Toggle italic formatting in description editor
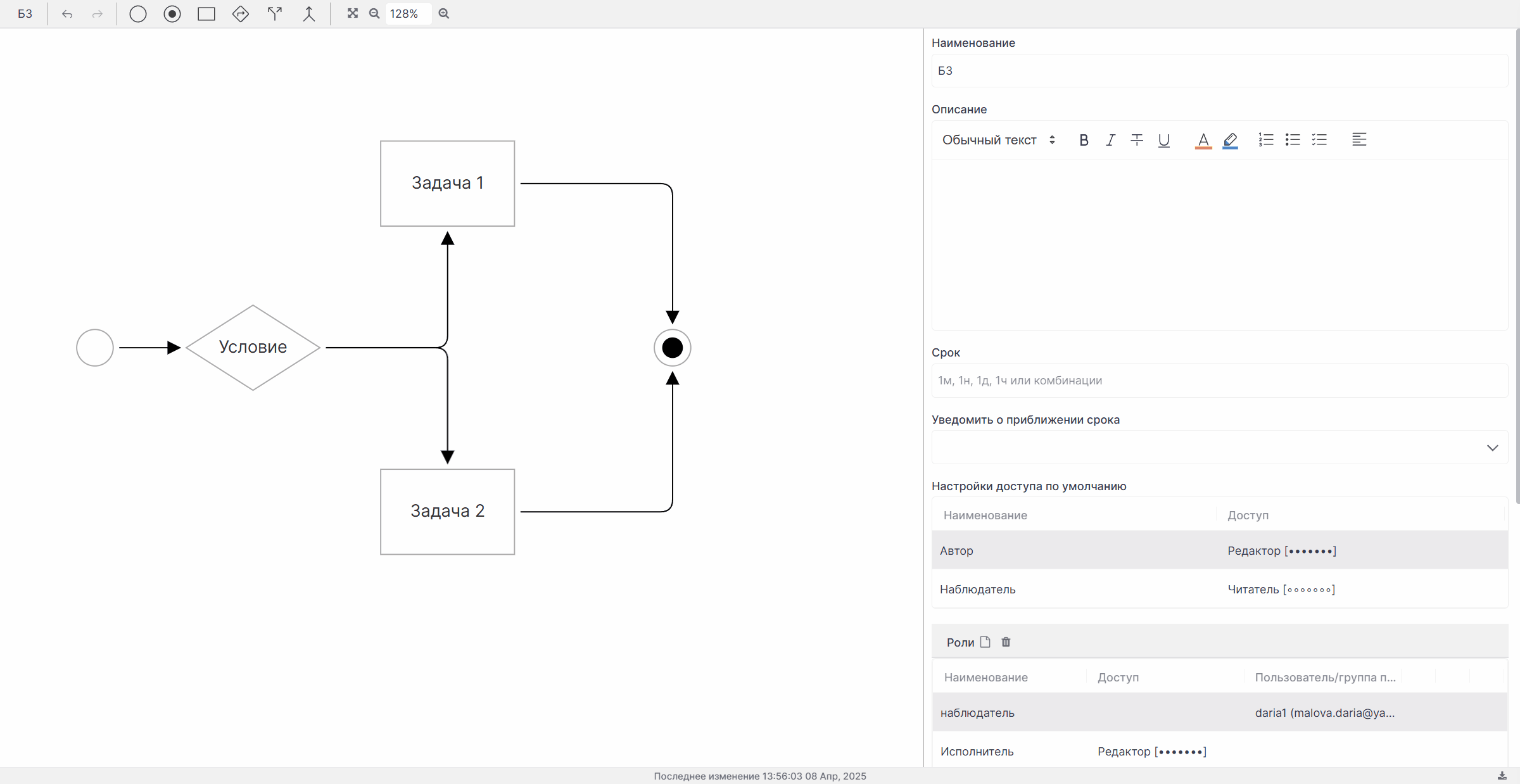This screenshot has height=784, width=1520. click(1110, 140)
